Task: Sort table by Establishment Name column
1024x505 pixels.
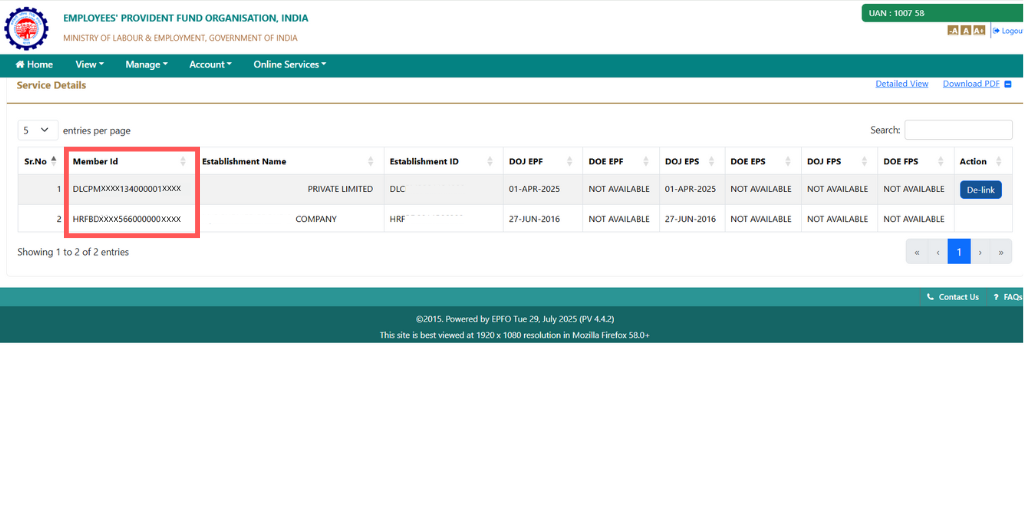Action: [289, 161]
